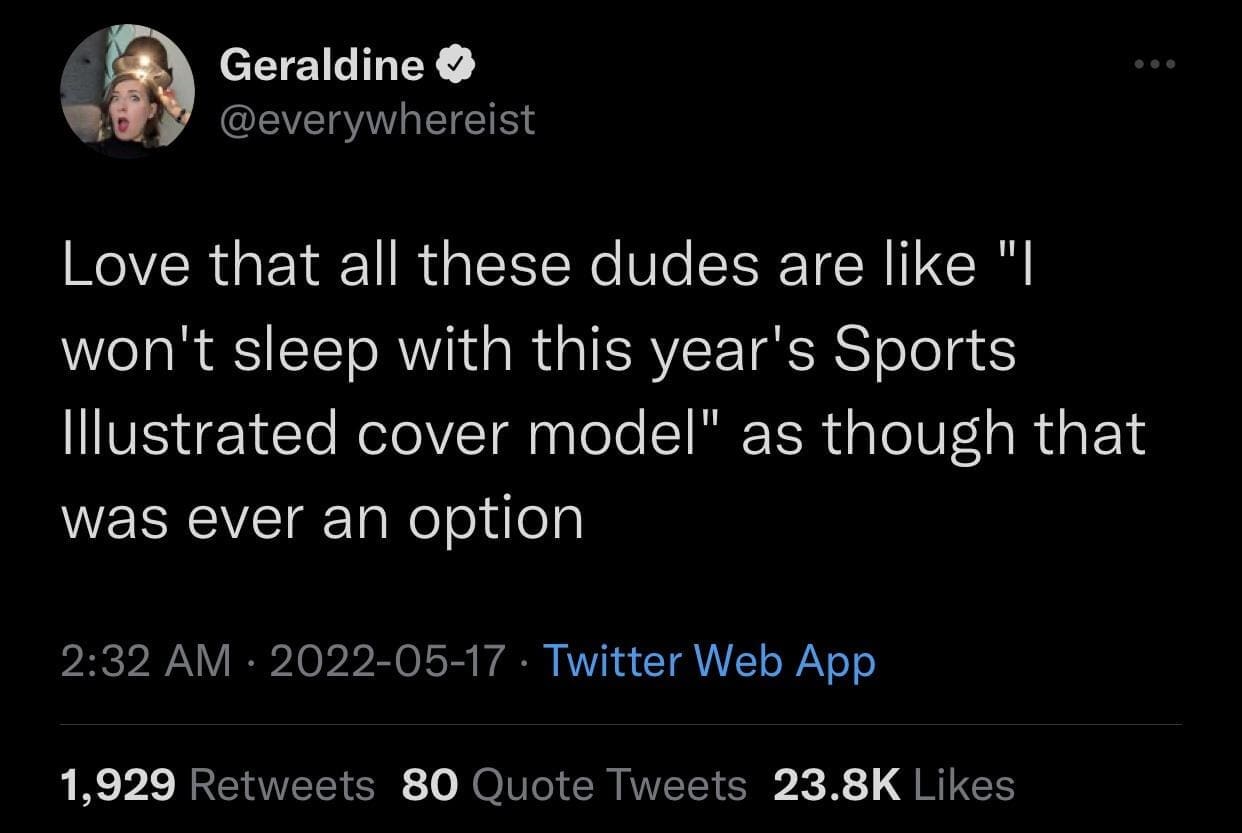Open the @everywhereist handle link
This screenshot has width=1242, height=833.
[x=377, y=120]
